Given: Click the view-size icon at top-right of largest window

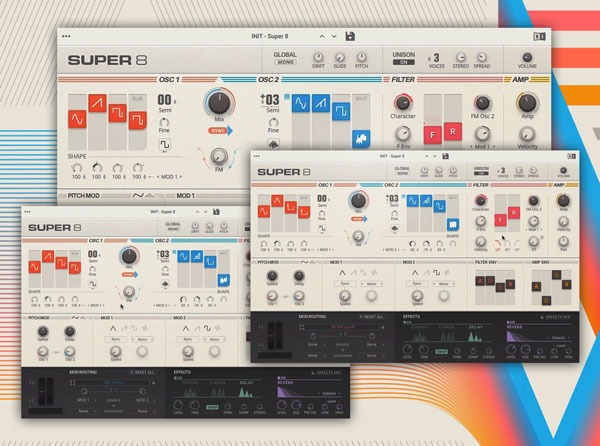Looking at the screenshot, I should point(540,36).
